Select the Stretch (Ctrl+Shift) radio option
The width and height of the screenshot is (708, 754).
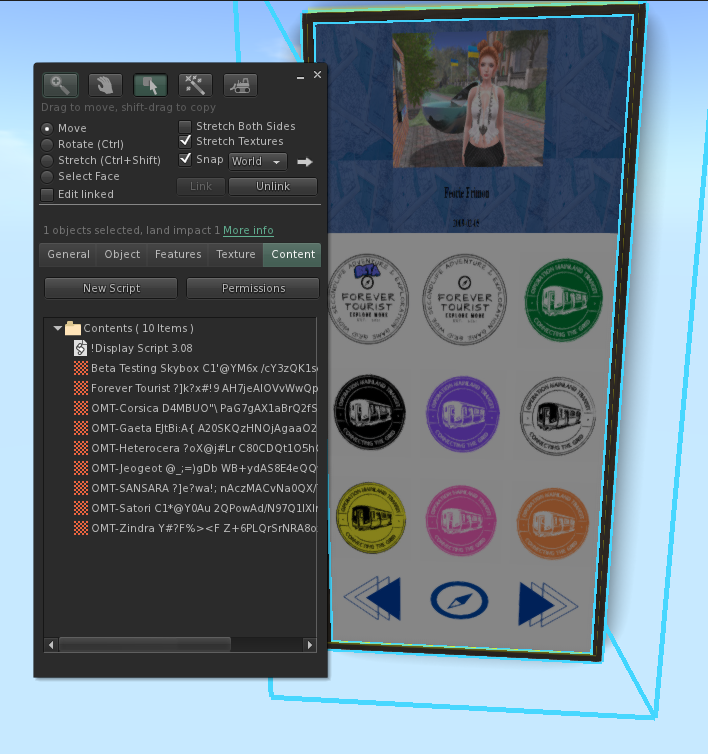point(47,160)
